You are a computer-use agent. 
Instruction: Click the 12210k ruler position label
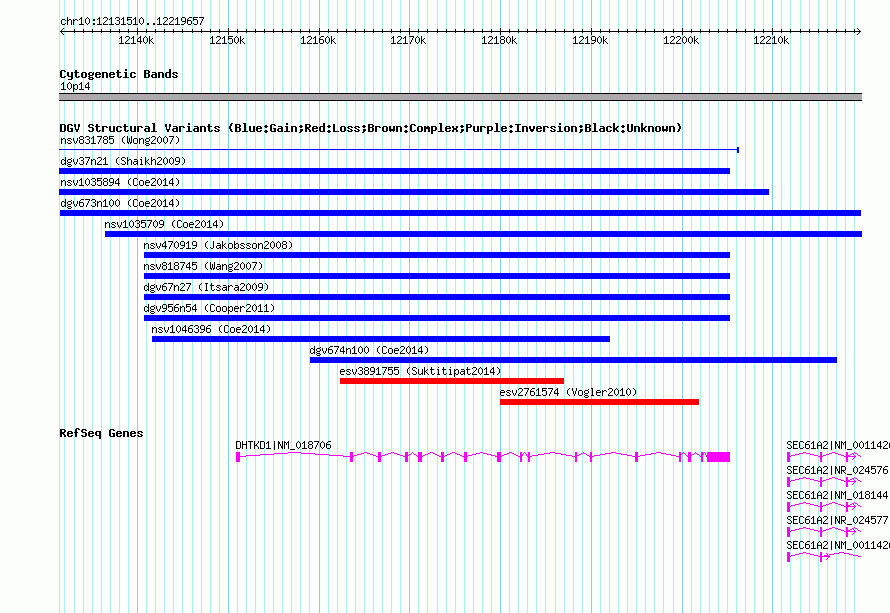771,40
